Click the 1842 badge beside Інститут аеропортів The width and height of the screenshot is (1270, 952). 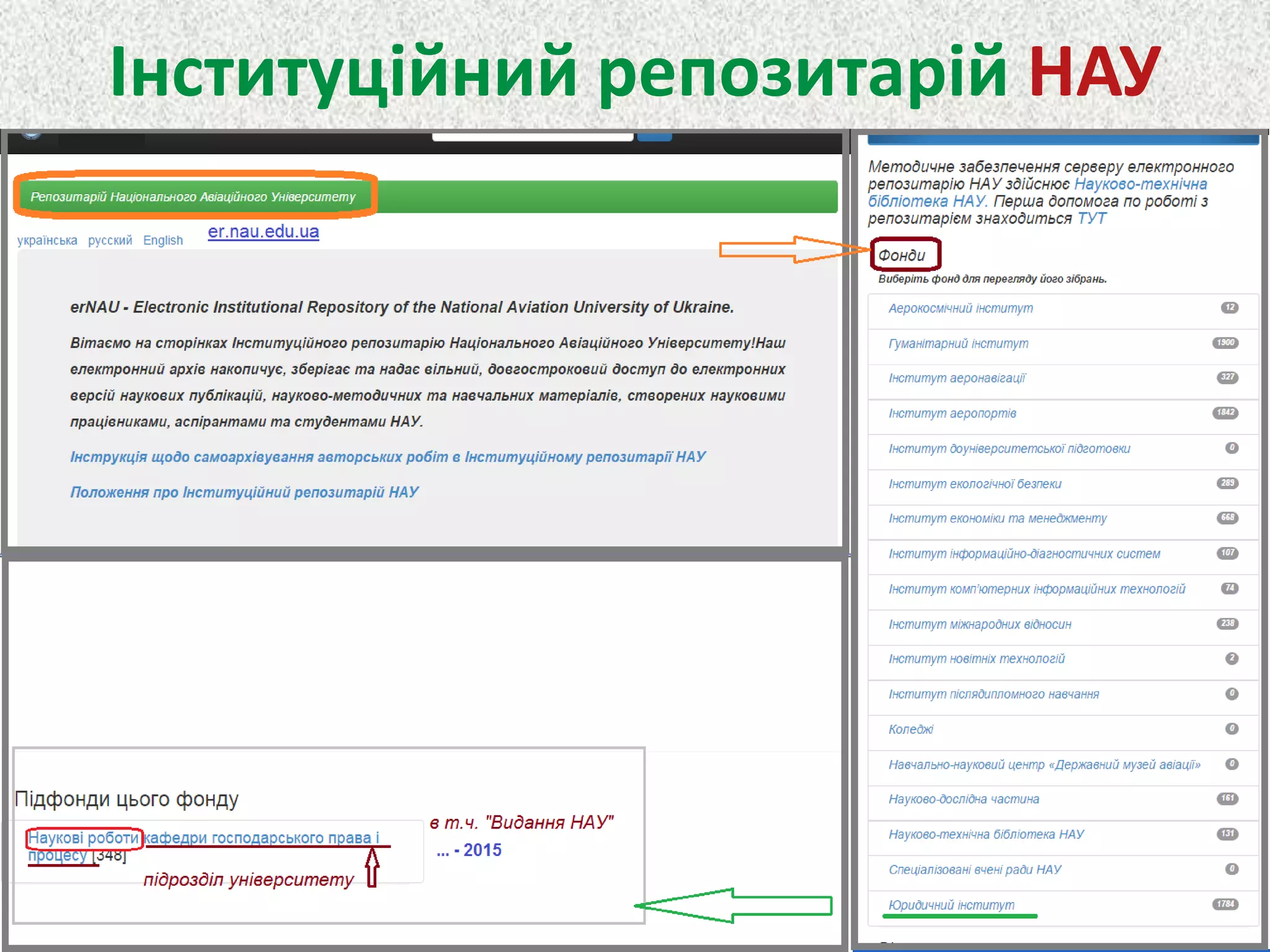(1225, 413)
